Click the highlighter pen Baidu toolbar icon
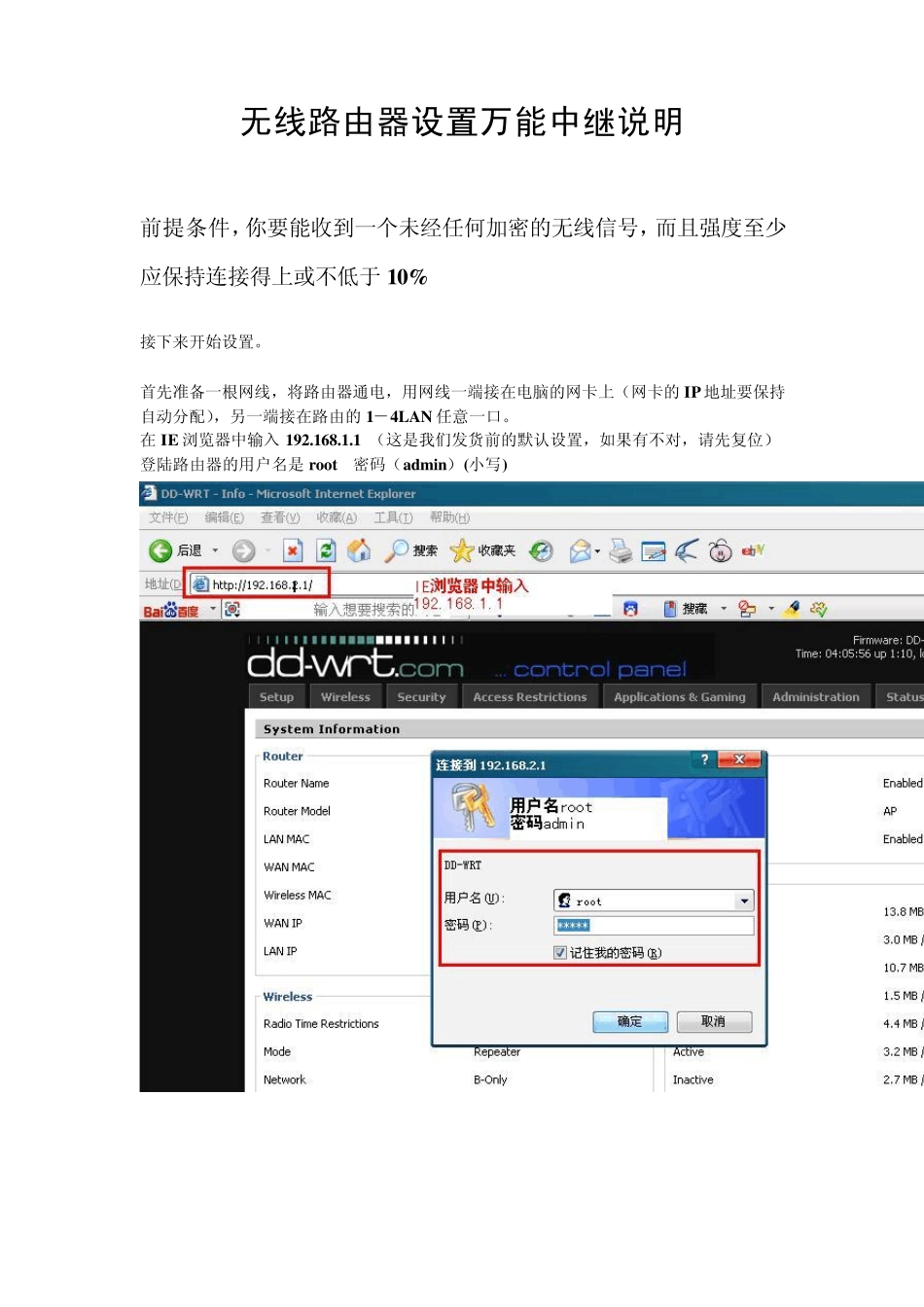Image resolution: width=924 pixels, height=1307 pixels. pyautogui.click(x=792, y=610)
